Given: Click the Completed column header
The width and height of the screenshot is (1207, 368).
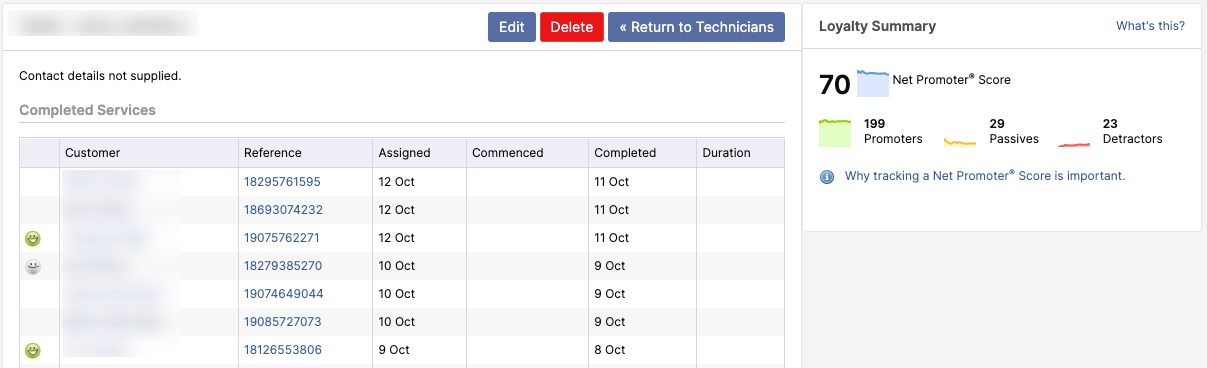Looking at the screenshot, I should [625, 153].
